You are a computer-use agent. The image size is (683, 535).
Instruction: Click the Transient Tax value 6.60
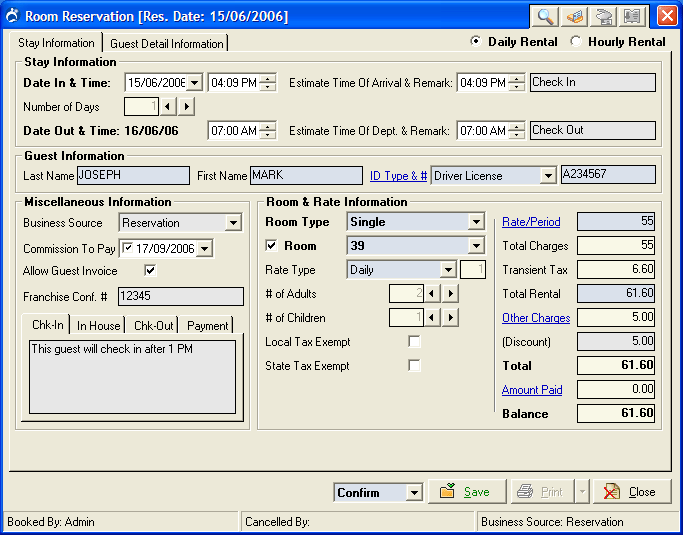coord(616,270)
